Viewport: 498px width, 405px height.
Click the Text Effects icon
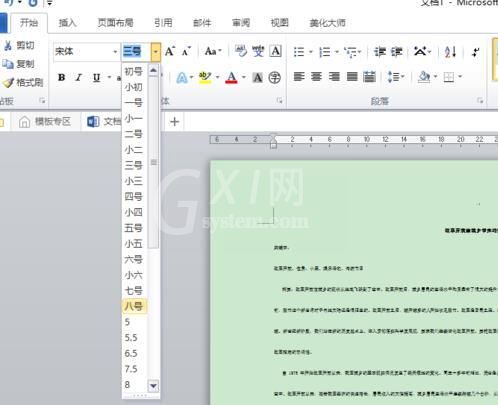click(x=182, y=78)
